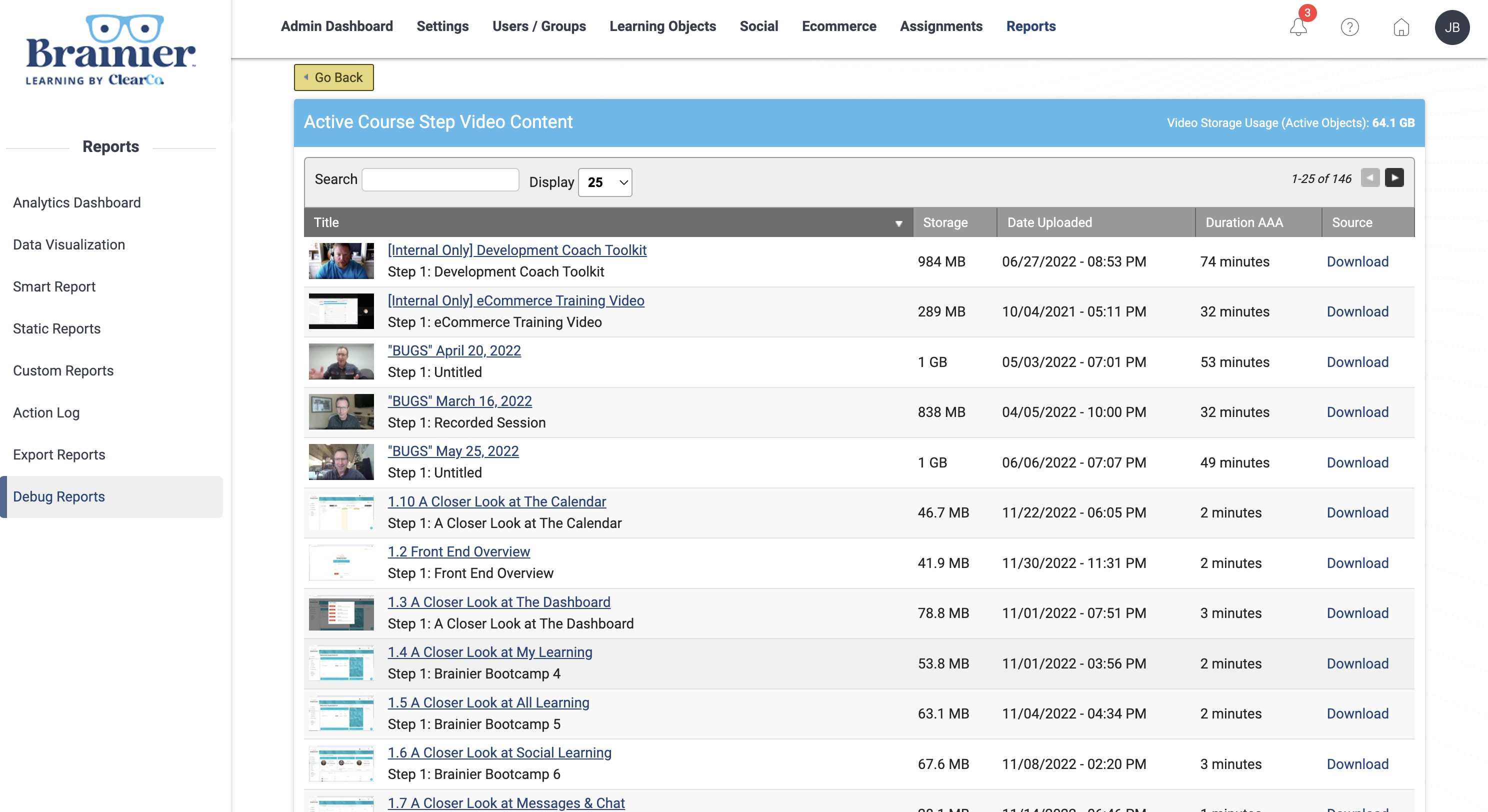Open the Reports menu
The height and width of the screenshot is (812, 1488).
coord(1030,26)
